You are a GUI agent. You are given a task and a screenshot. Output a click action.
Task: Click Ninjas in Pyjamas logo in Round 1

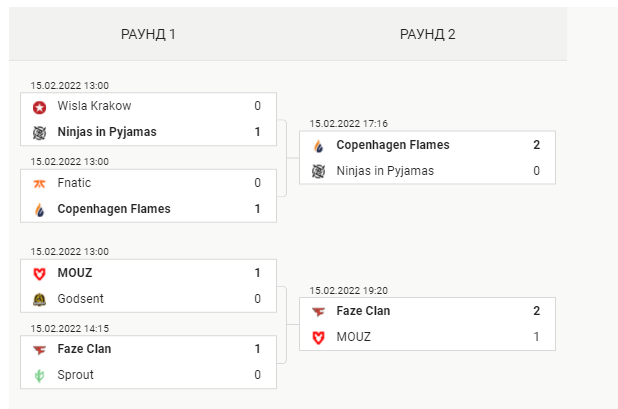click(39, 133)
